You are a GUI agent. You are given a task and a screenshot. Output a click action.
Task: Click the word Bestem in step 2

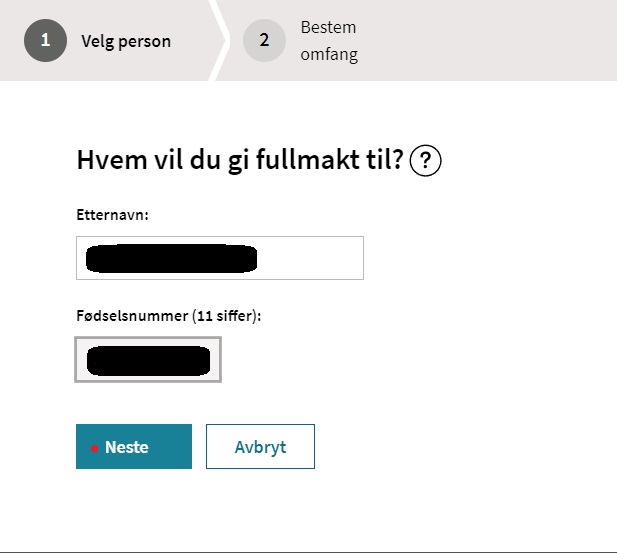coord(328,27)
